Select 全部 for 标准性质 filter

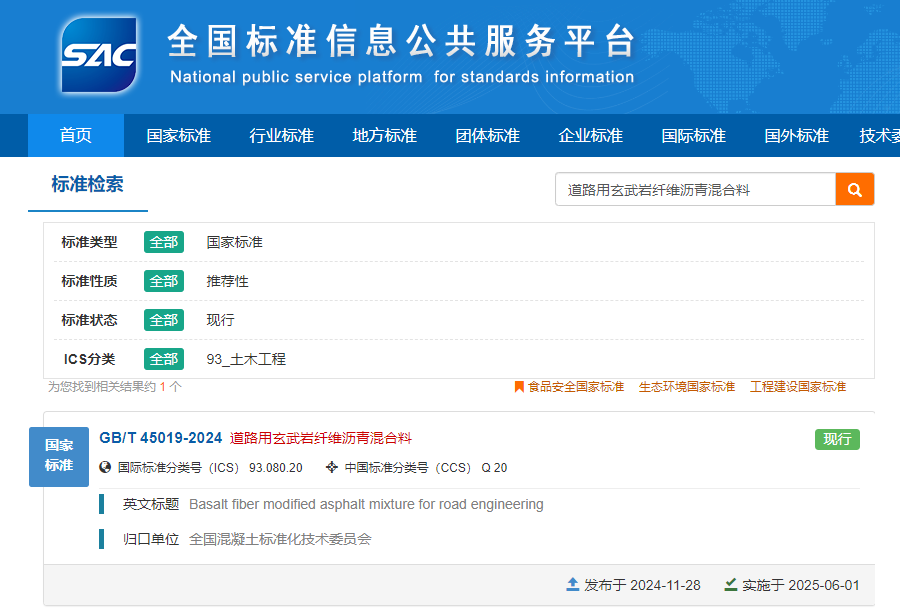pyautogui.click(x=164, y=281)
